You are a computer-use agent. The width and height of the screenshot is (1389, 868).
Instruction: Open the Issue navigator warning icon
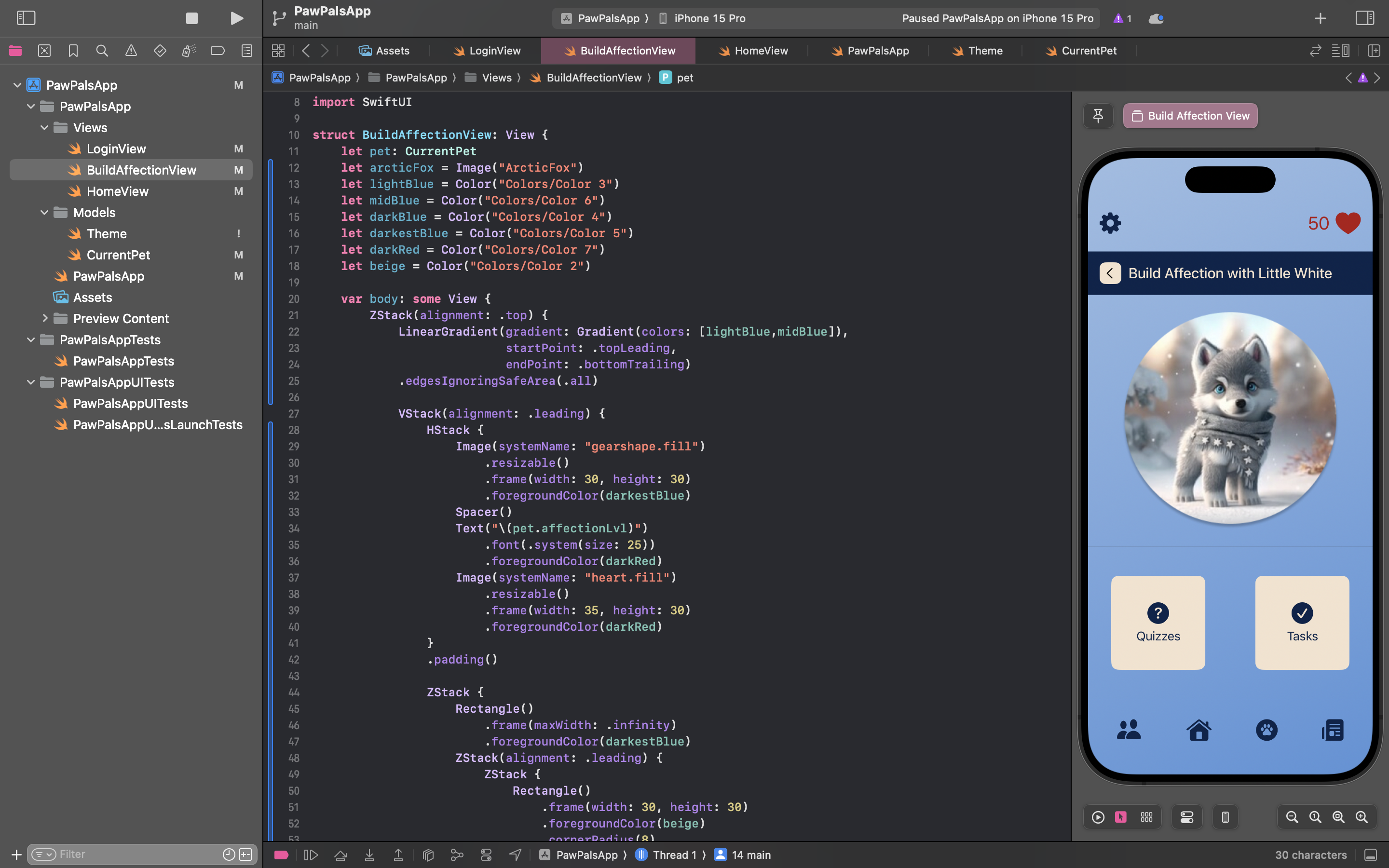tap(131, 51)
